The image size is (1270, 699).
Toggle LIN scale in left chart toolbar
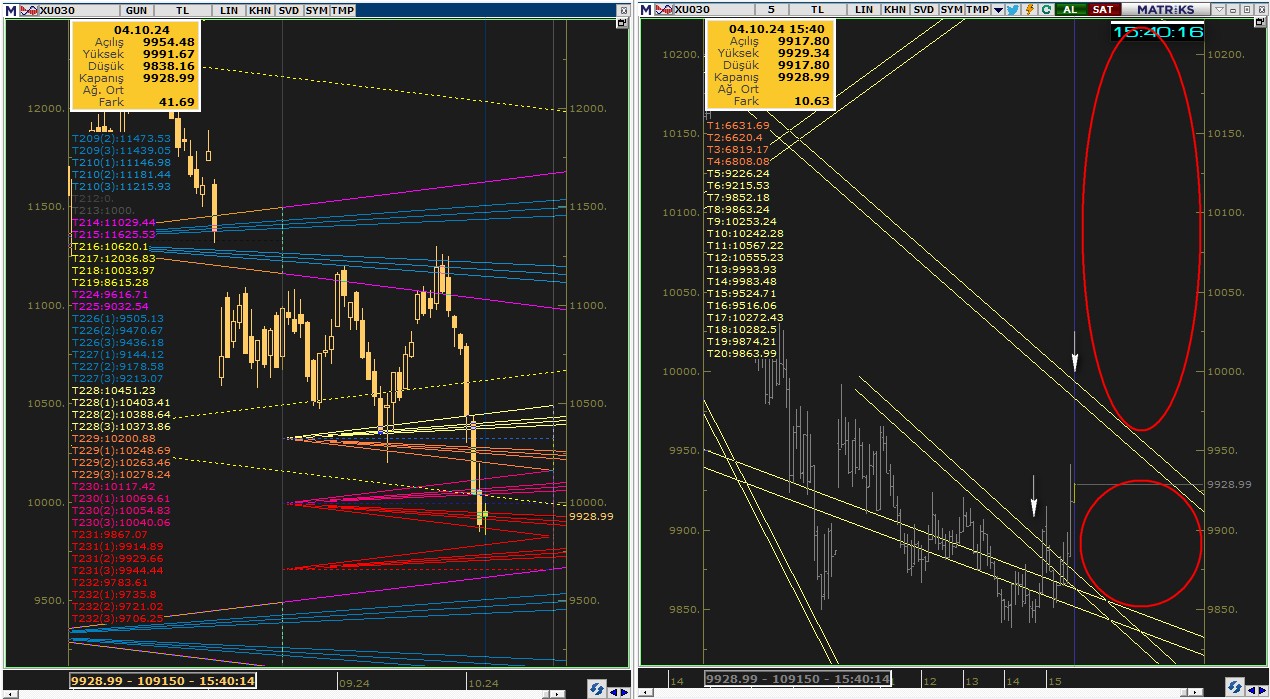[229, 9]
